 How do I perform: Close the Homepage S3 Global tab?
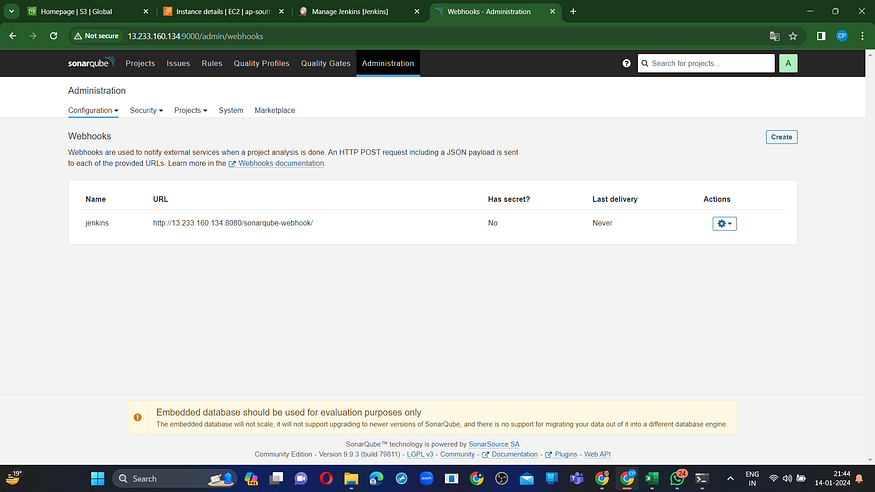[x=146, y=11]
